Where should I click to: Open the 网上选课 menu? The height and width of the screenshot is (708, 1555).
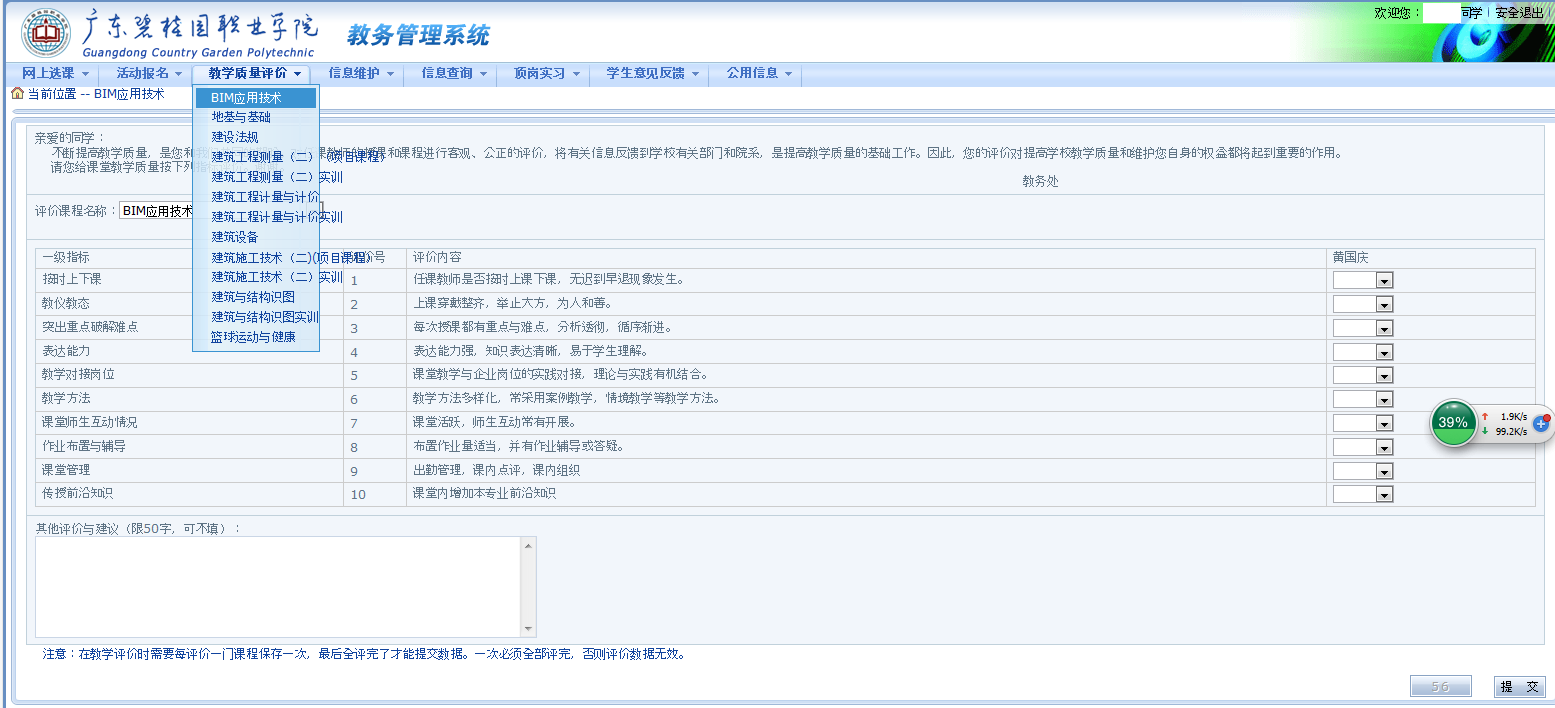coord(55,73)
